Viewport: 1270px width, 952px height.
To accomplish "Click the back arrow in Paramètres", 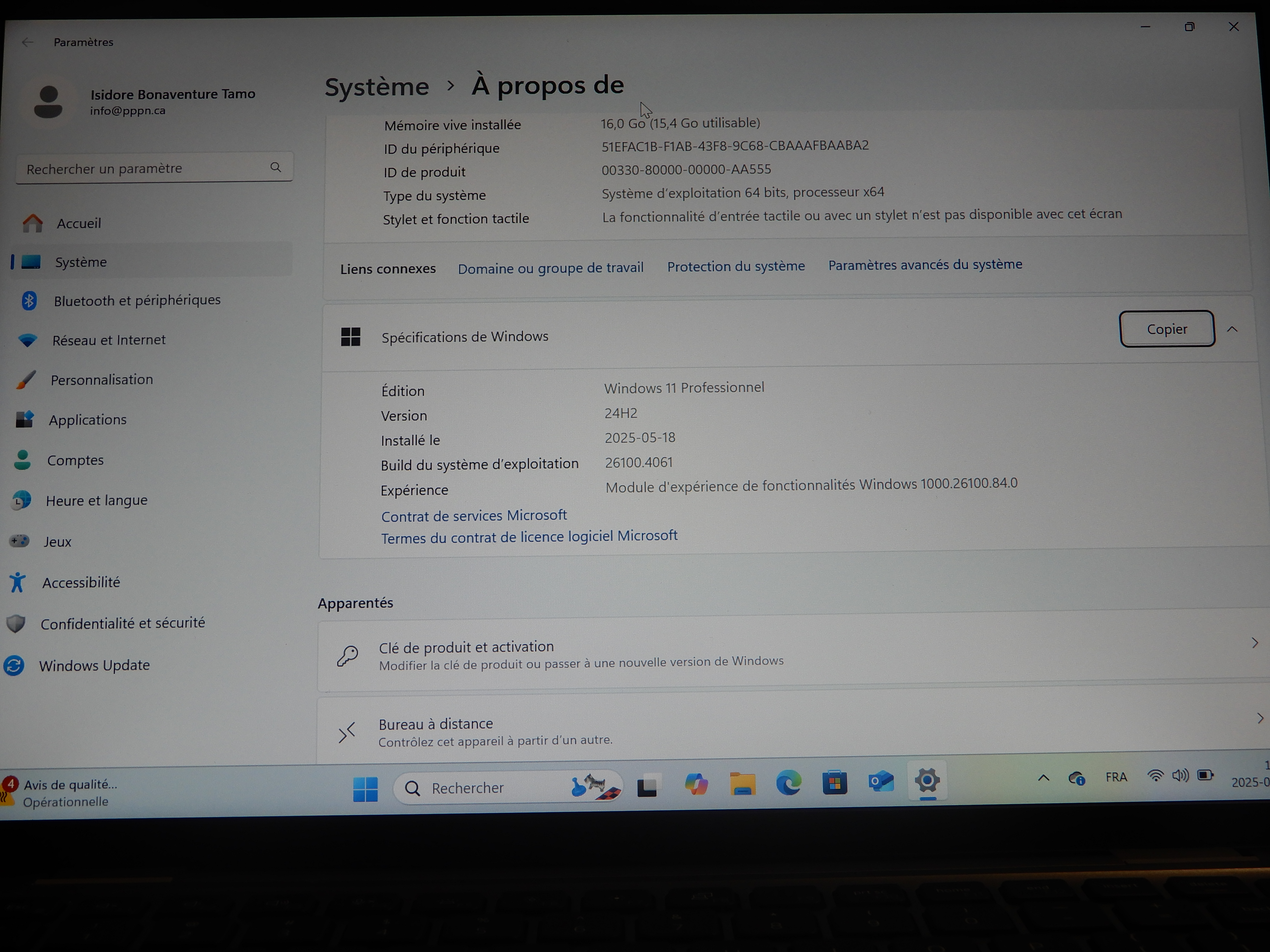I will point(27,42).
